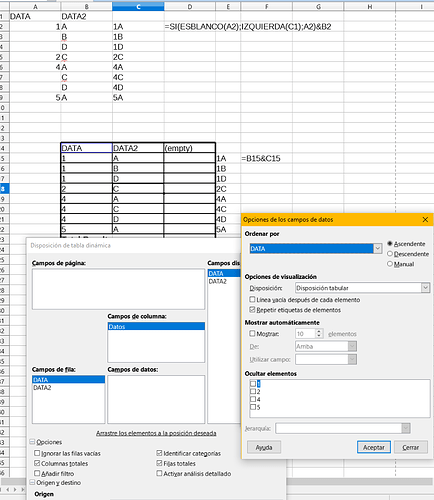The image size is (434, 500).
Task: Select column C header
Action: point(138,6)
